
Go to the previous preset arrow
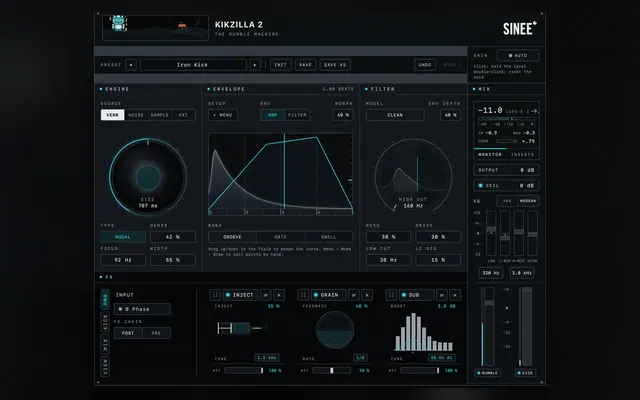coord(131,65)
